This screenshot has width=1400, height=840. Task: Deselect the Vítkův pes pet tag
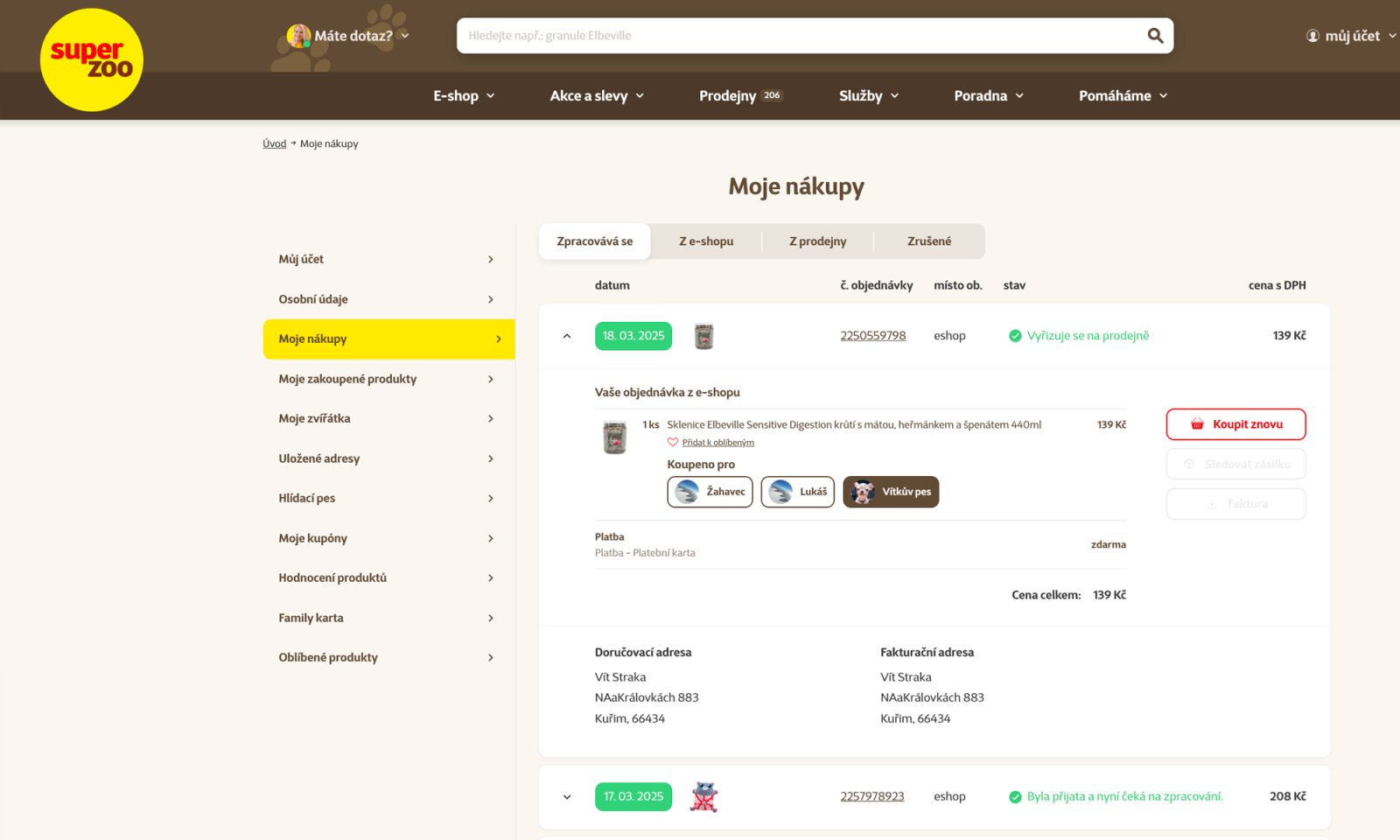[x=891, y=492]
